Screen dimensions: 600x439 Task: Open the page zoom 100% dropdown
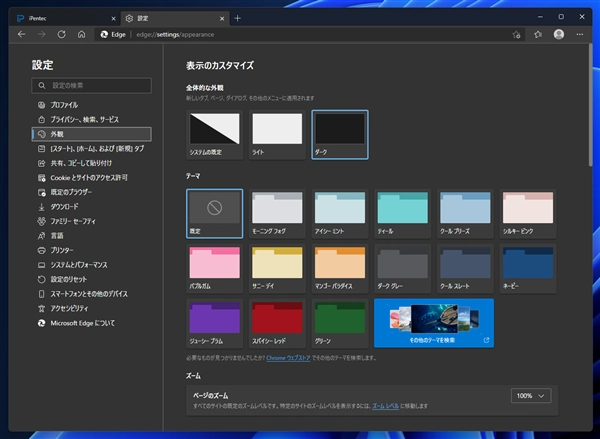(530, 396)
